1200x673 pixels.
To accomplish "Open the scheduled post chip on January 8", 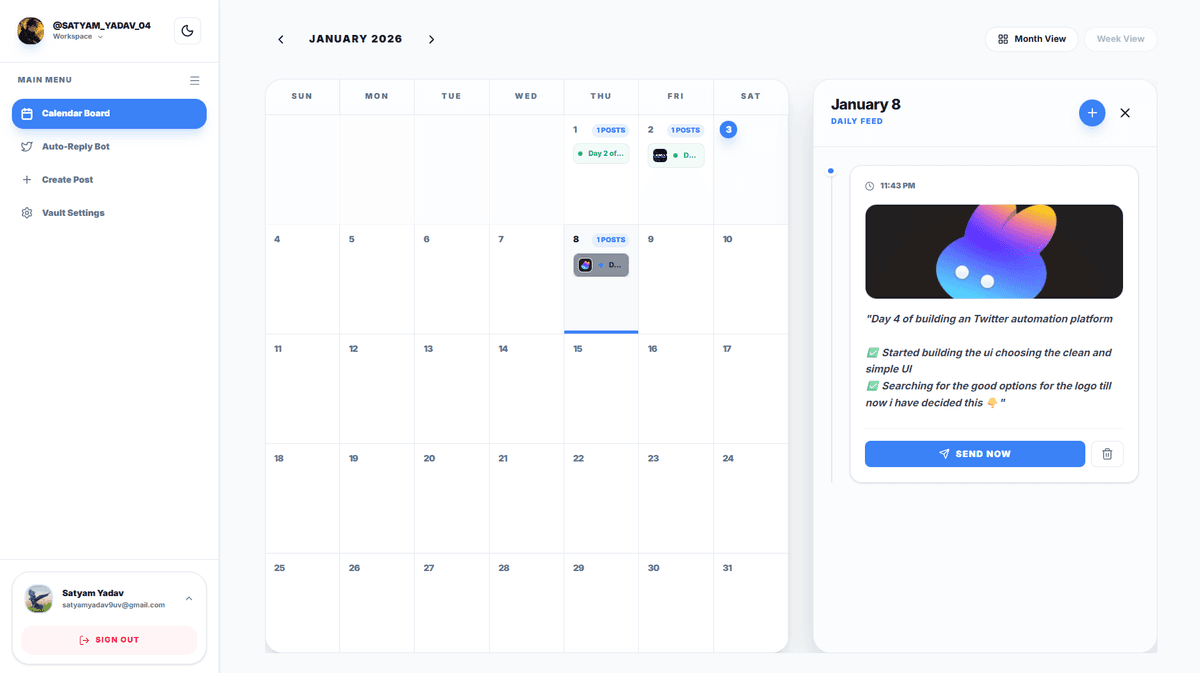I will (601, 265).
